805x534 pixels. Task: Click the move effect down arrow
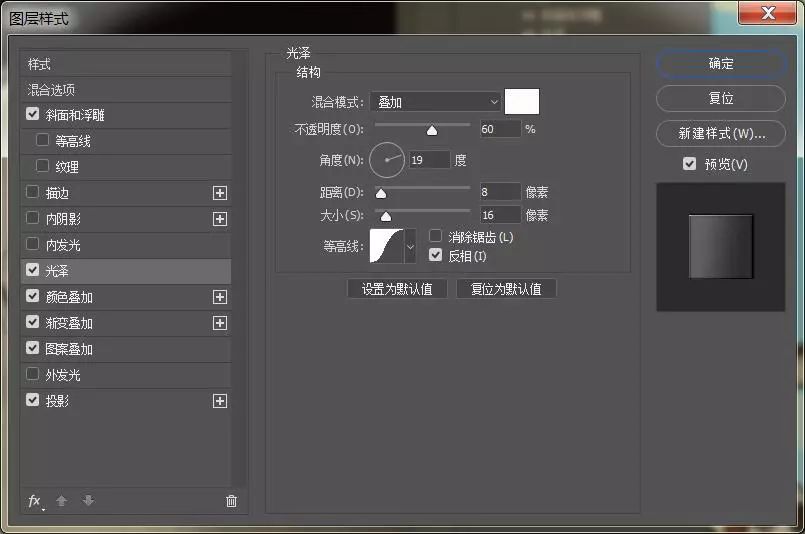[88, 501]
